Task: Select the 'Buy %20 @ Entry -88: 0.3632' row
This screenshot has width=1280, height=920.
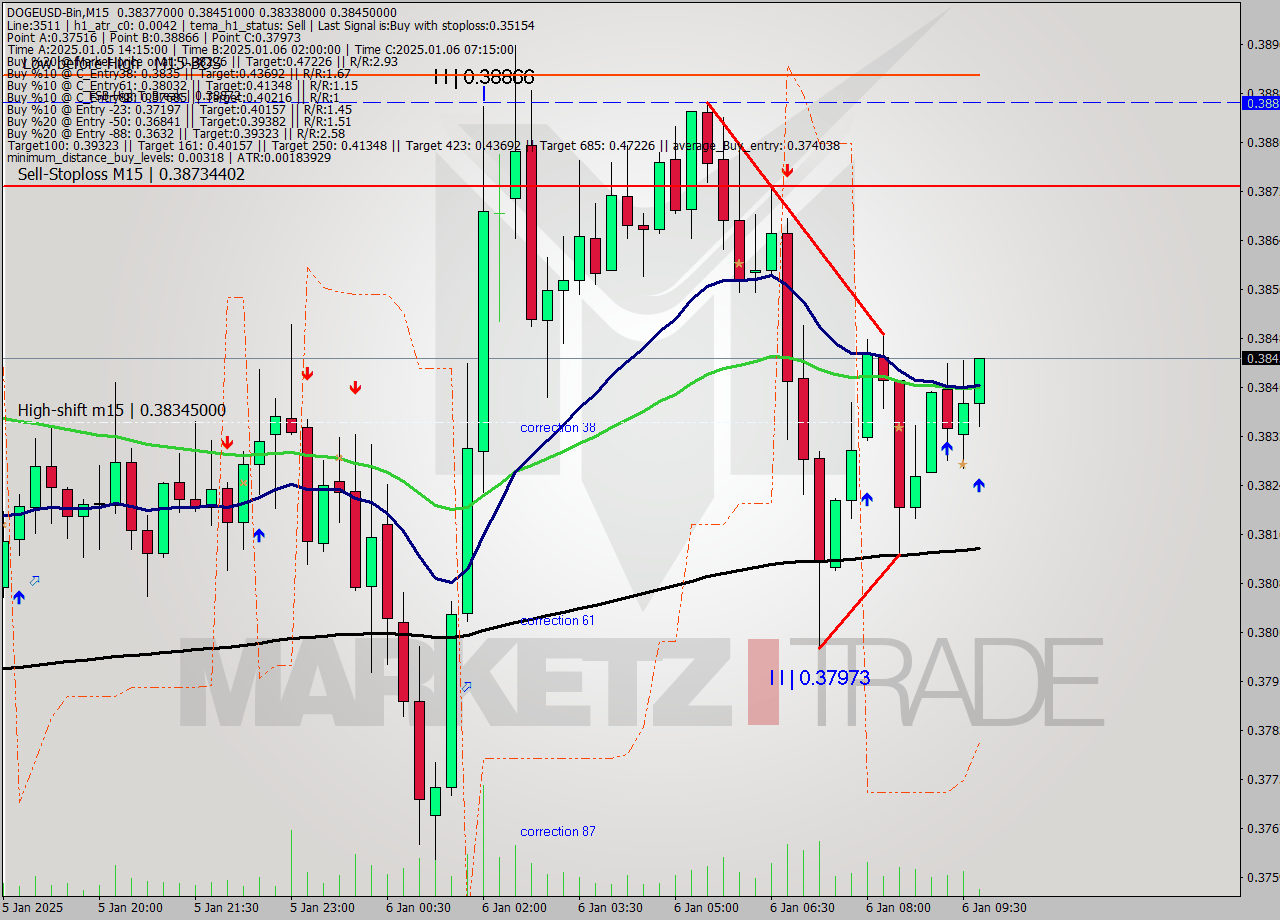Action: [175, 133]
